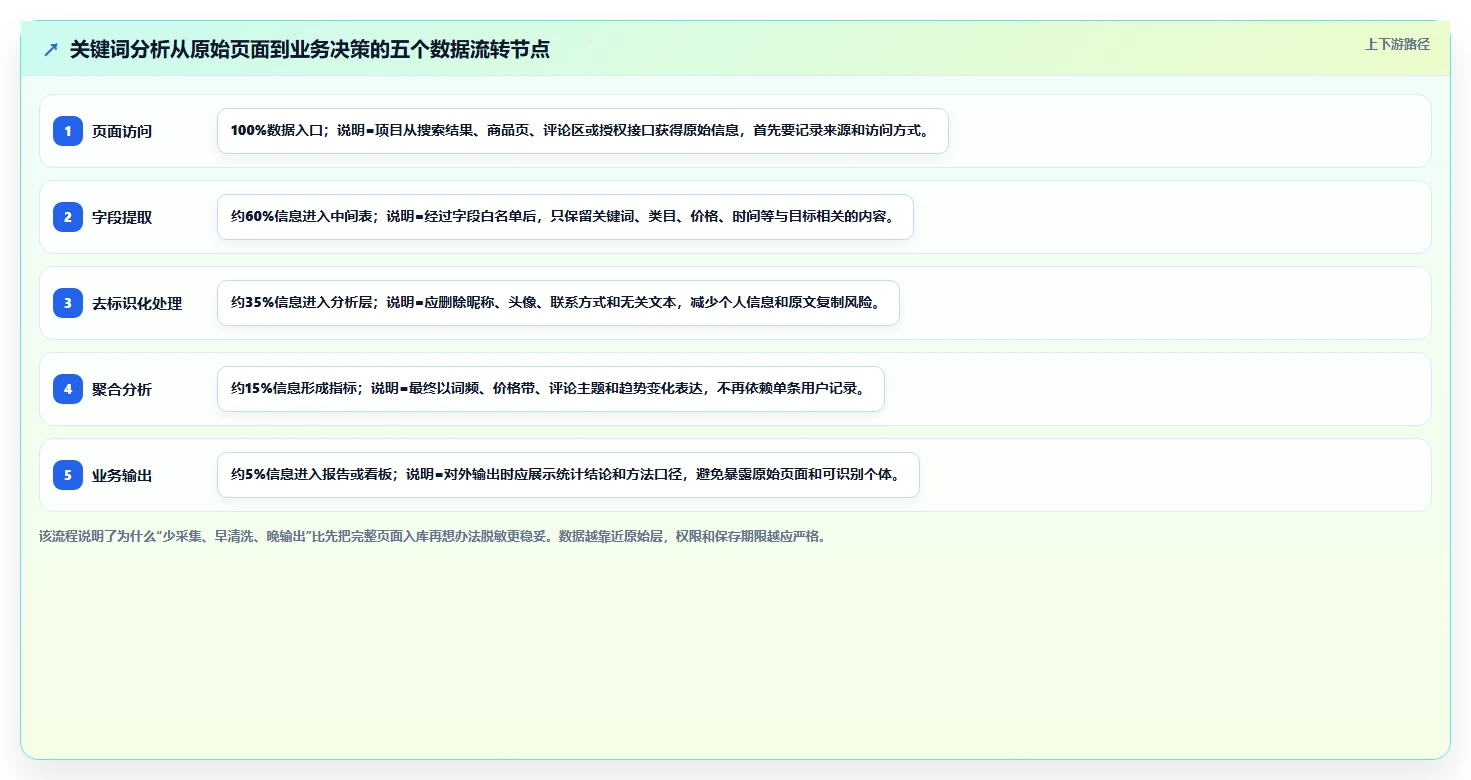The width and height of the screenshot is (1471, 780).
Task: Select step number badge 3
Action: click(x=68, y=303)
